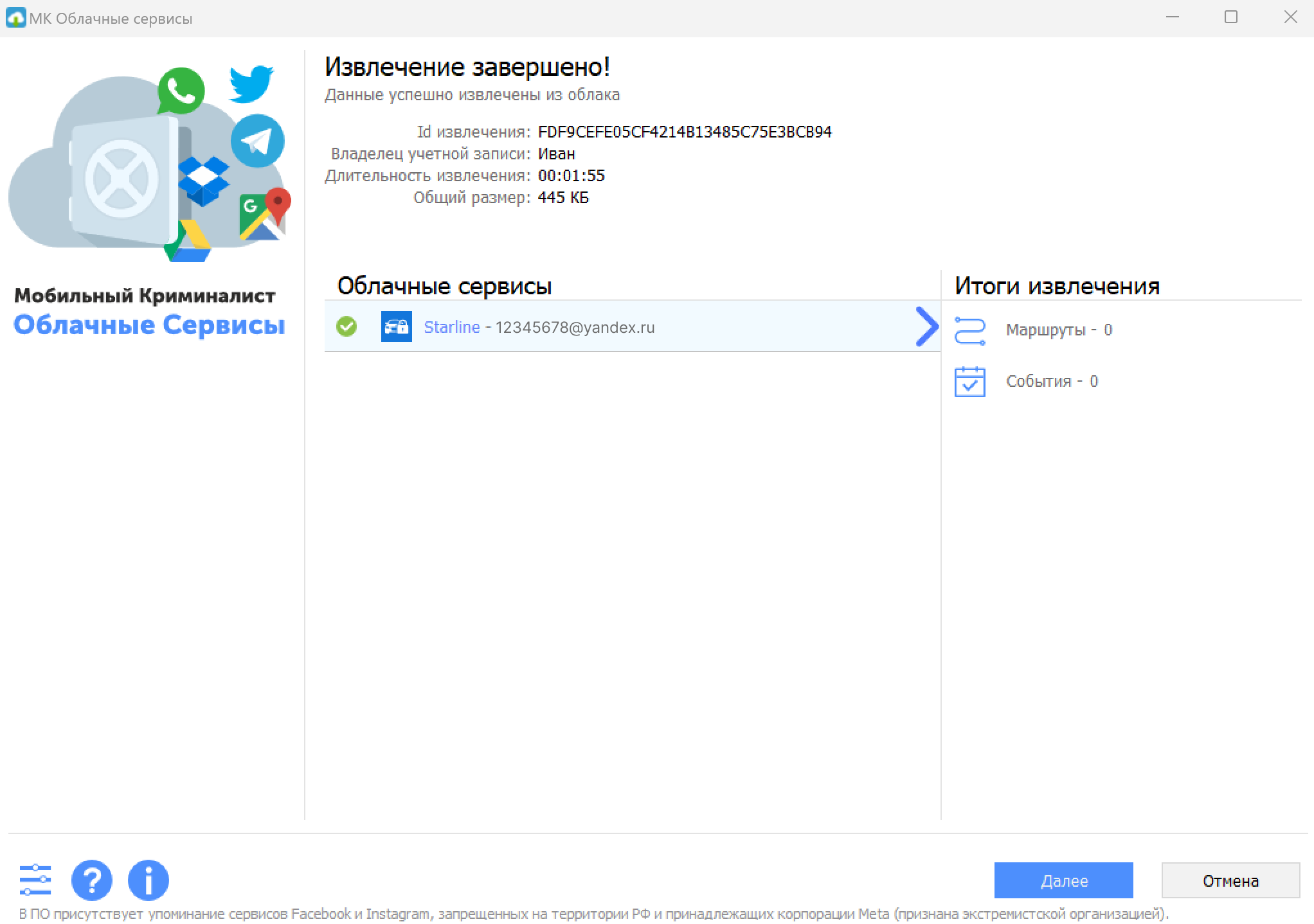Screen dimensions: 1314x924
Task: Open the help question mark icon
Action: (x=92, y=880)
